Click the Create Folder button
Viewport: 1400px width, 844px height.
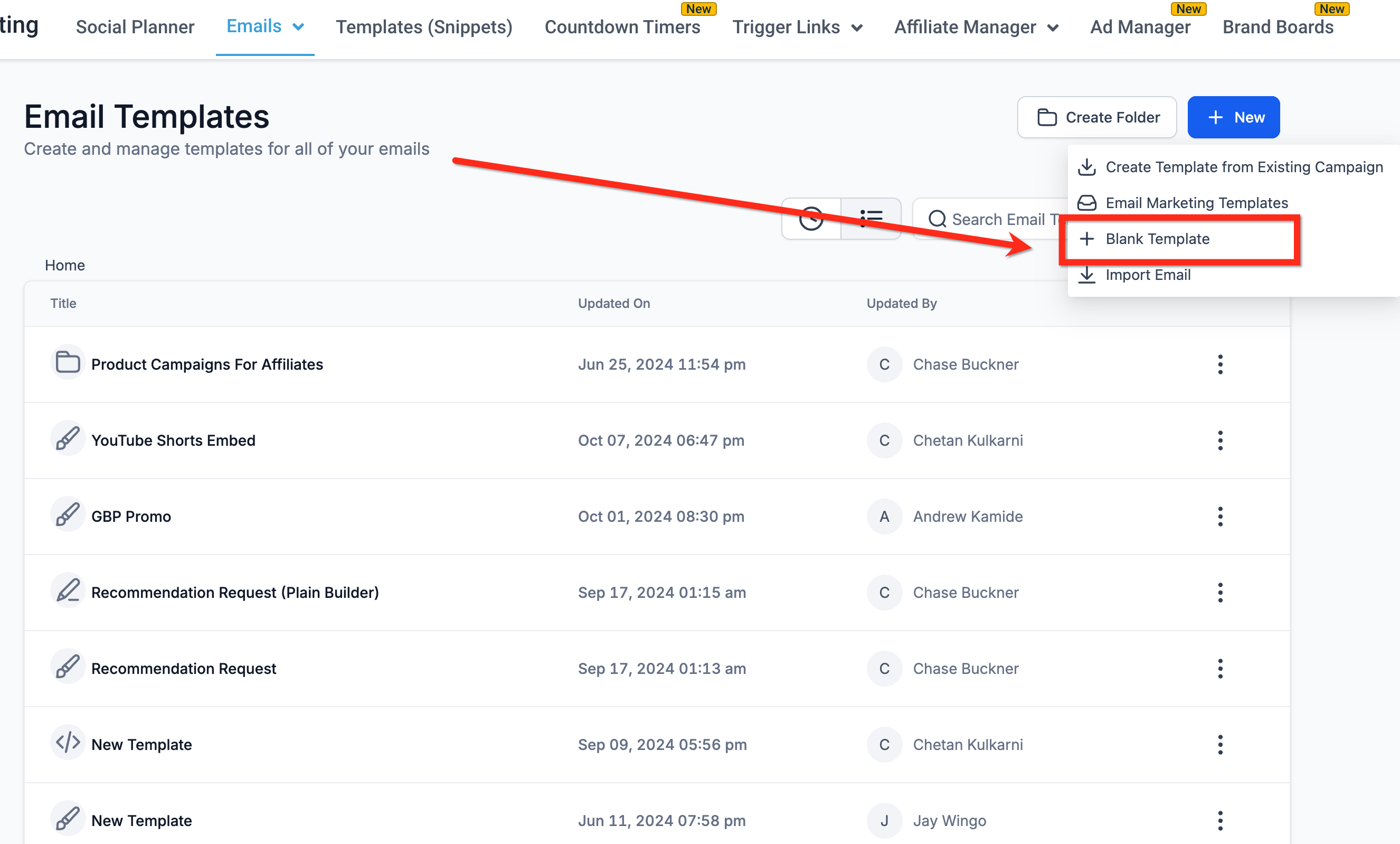point(1096,117)
